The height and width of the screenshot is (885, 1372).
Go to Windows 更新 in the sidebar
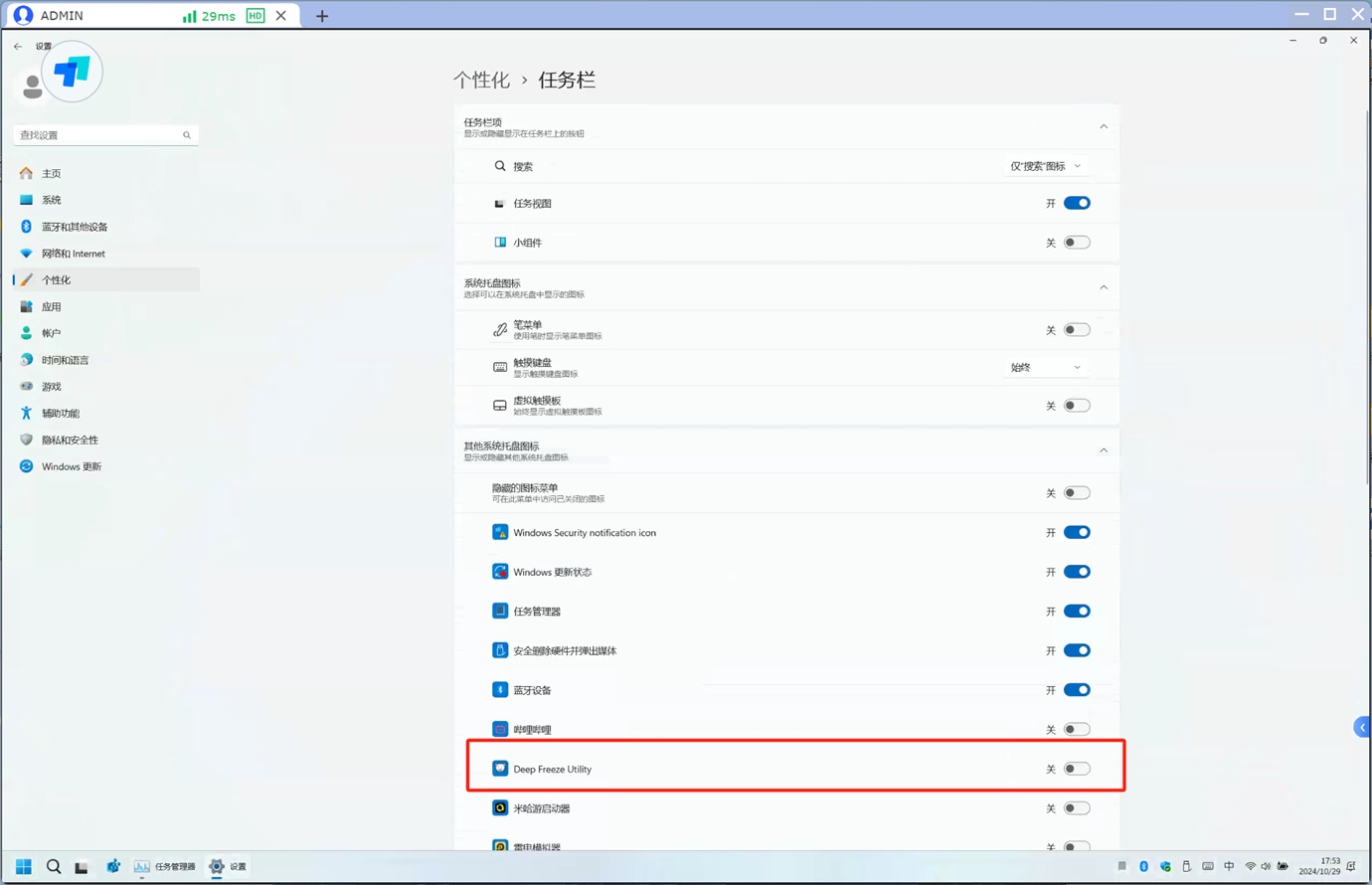[x=72, y=466]
